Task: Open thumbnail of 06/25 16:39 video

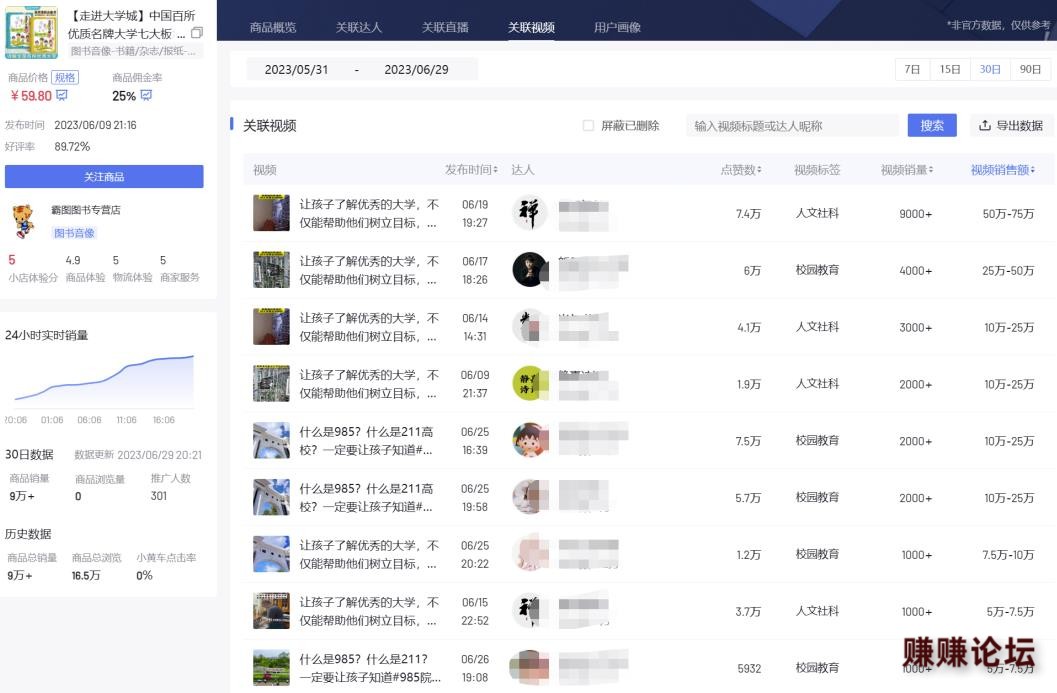Action: pos(271,440)
